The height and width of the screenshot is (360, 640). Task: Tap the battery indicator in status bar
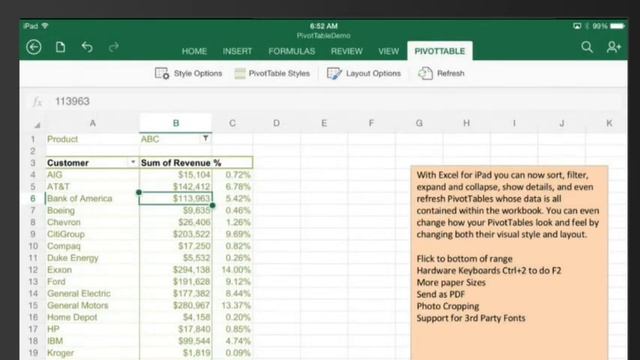pyautogui.click(x=617, y=26)
